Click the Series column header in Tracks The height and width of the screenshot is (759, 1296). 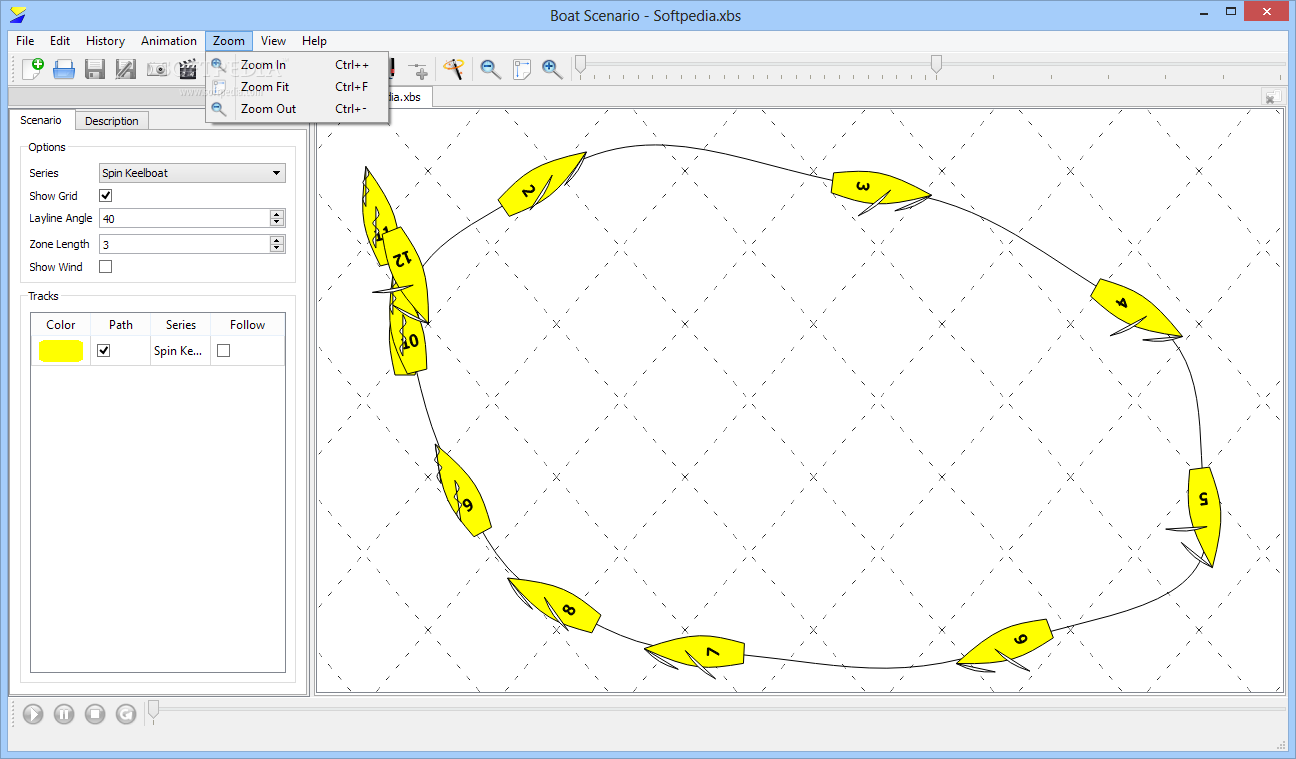[x=181, y=325]
